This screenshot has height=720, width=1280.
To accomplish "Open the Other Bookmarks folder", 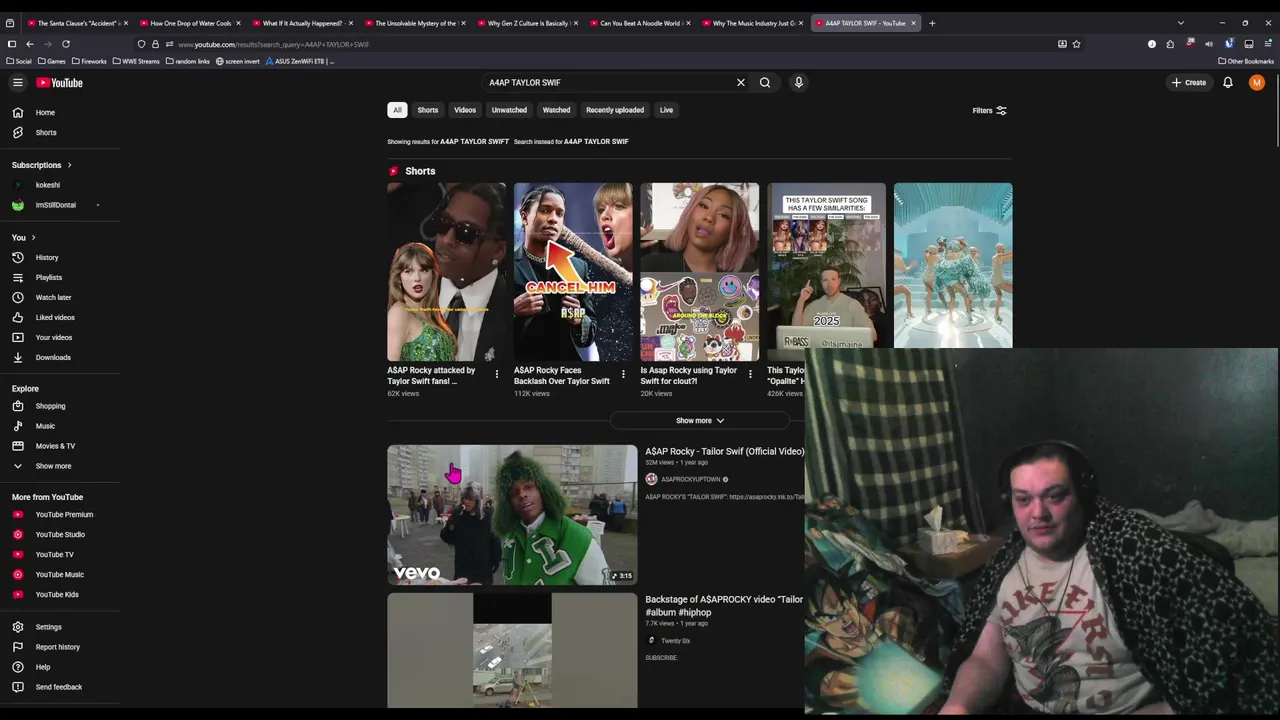I will [1246, 61].
